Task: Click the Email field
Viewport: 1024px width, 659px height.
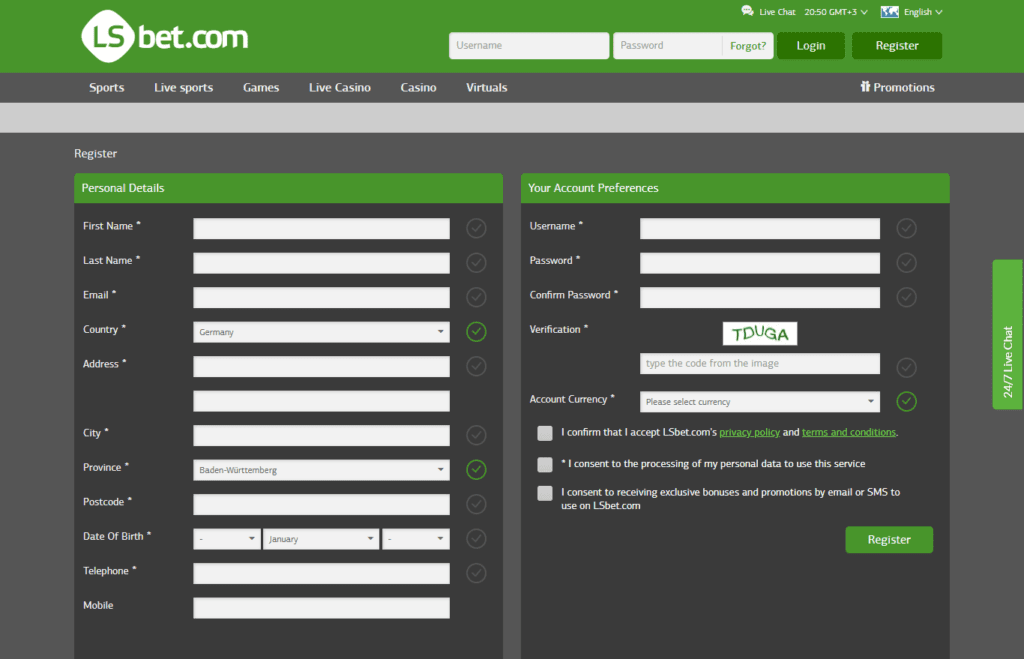Action: [x=321, y=297]
